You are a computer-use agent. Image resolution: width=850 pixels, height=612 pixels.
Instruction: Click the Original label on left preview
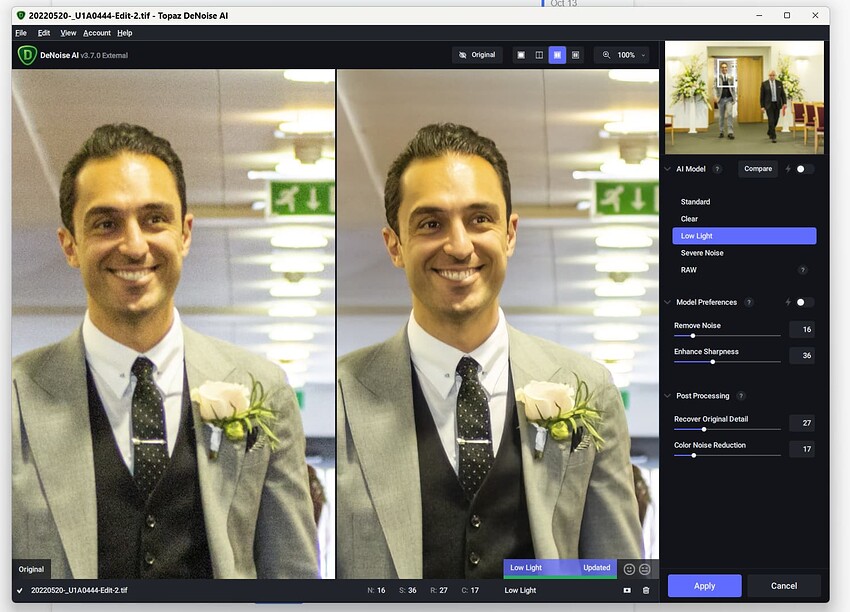coord(31,569)
